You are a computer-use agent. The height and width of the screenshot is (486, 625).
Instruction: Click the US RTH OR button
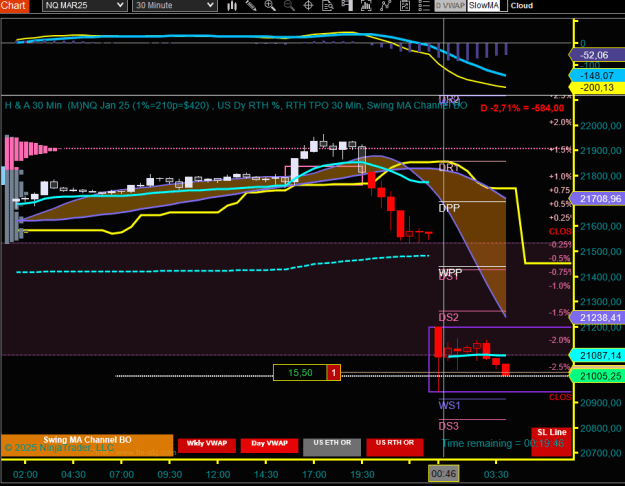tap(395, 447)
